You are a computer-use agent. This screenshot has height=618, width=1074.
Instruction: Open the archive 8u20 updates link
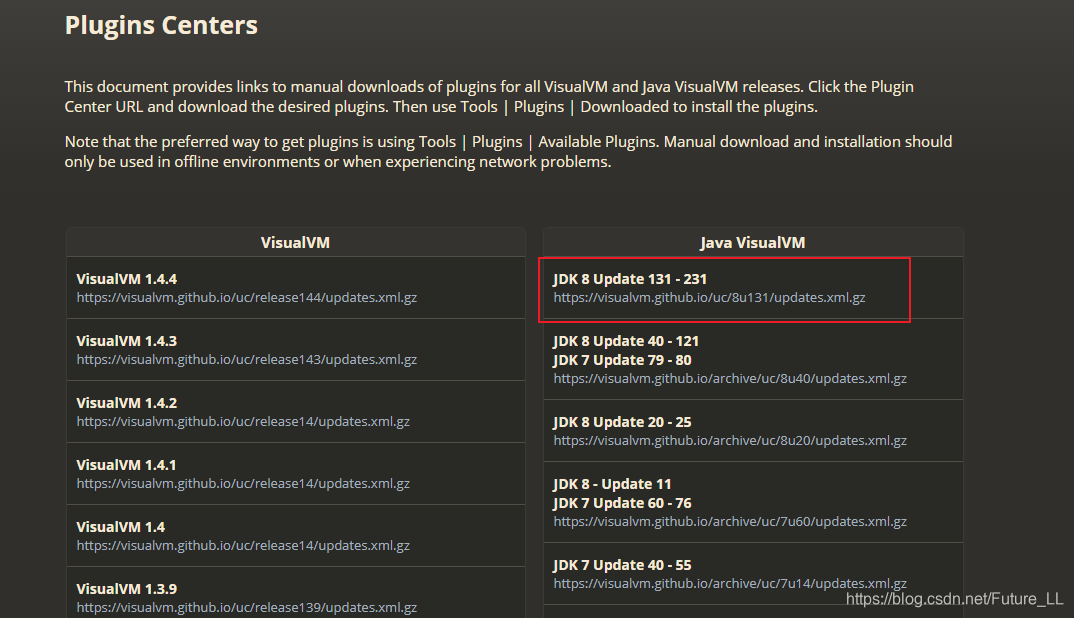click(x=730, y=441)
